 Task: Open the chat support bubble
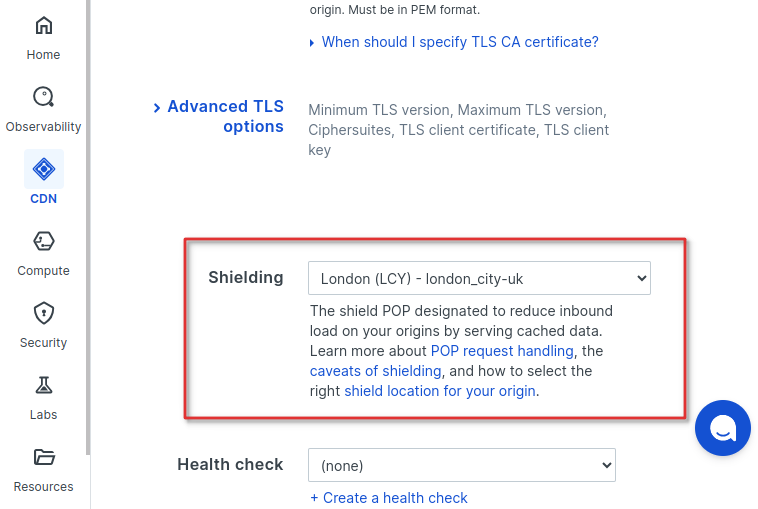723,428
